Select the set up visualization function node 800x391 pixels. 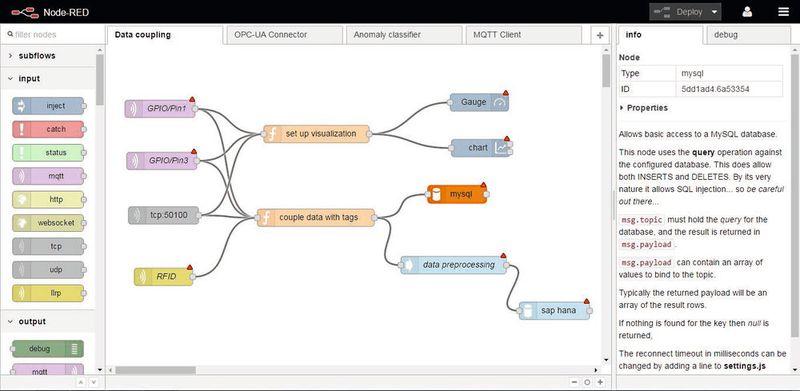pyautogui.click(x=316, y=134)
